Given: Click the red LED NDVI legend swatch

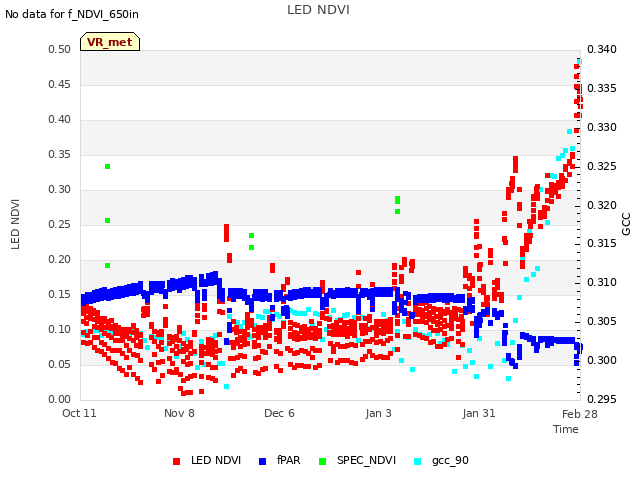Looking at the screenshot, I should [x=176, y=462].
